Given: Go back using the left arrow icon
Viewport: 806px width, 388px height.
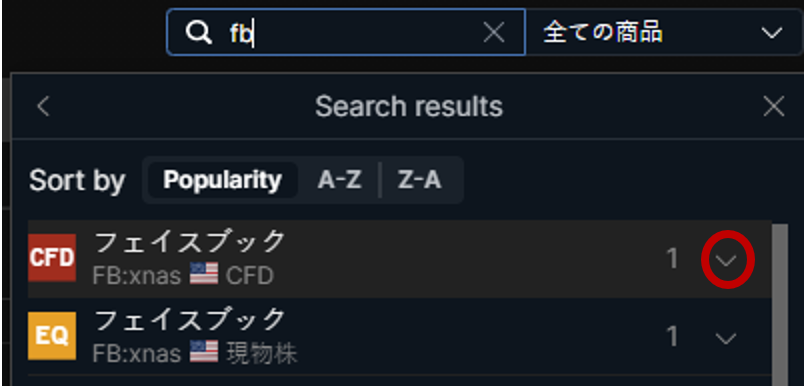Looking at the screenshot, I should click(43, 107).
